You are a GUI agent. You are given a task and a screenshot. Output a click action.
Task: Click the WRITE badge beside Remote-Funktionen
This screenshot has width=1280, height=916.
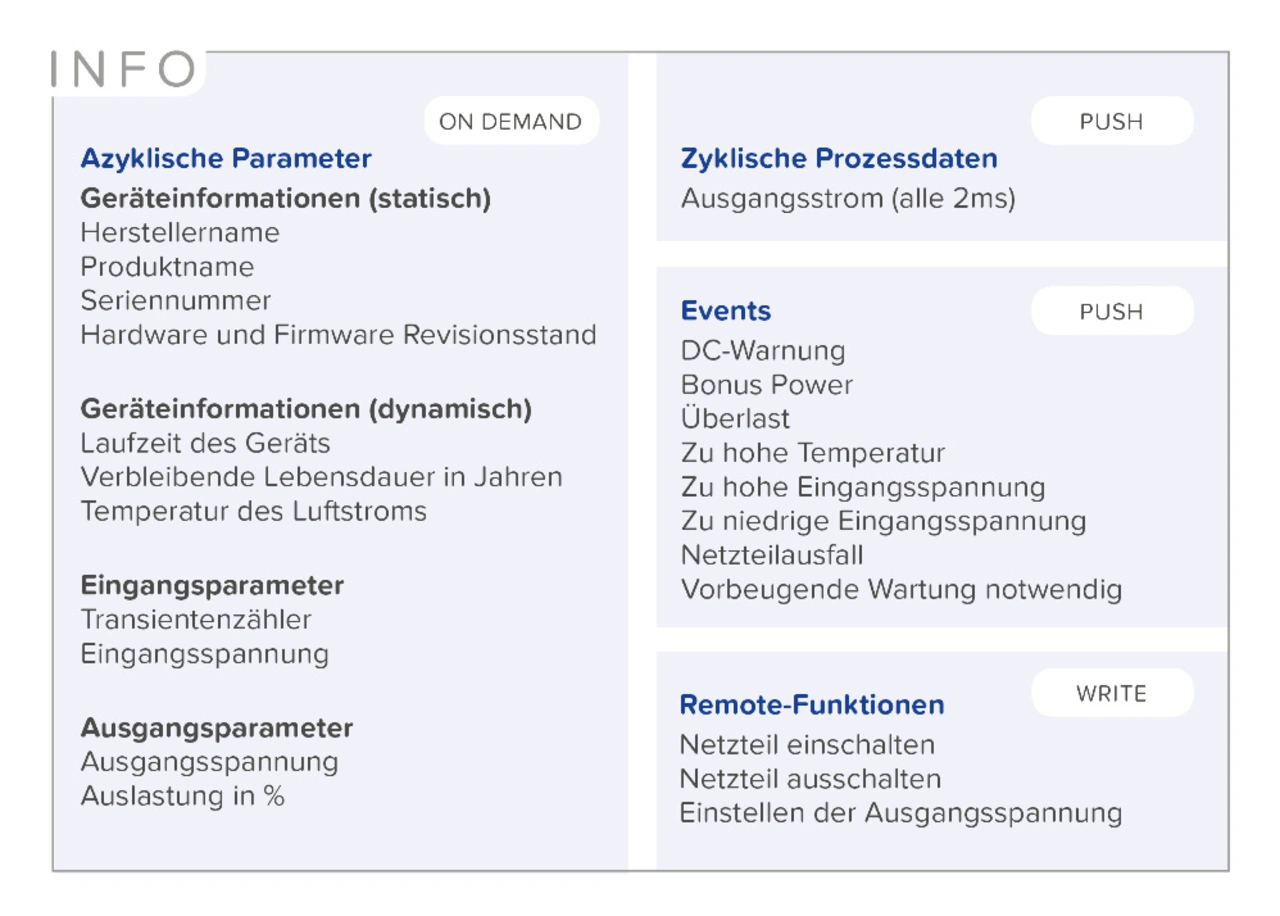tap(1111, 694)
